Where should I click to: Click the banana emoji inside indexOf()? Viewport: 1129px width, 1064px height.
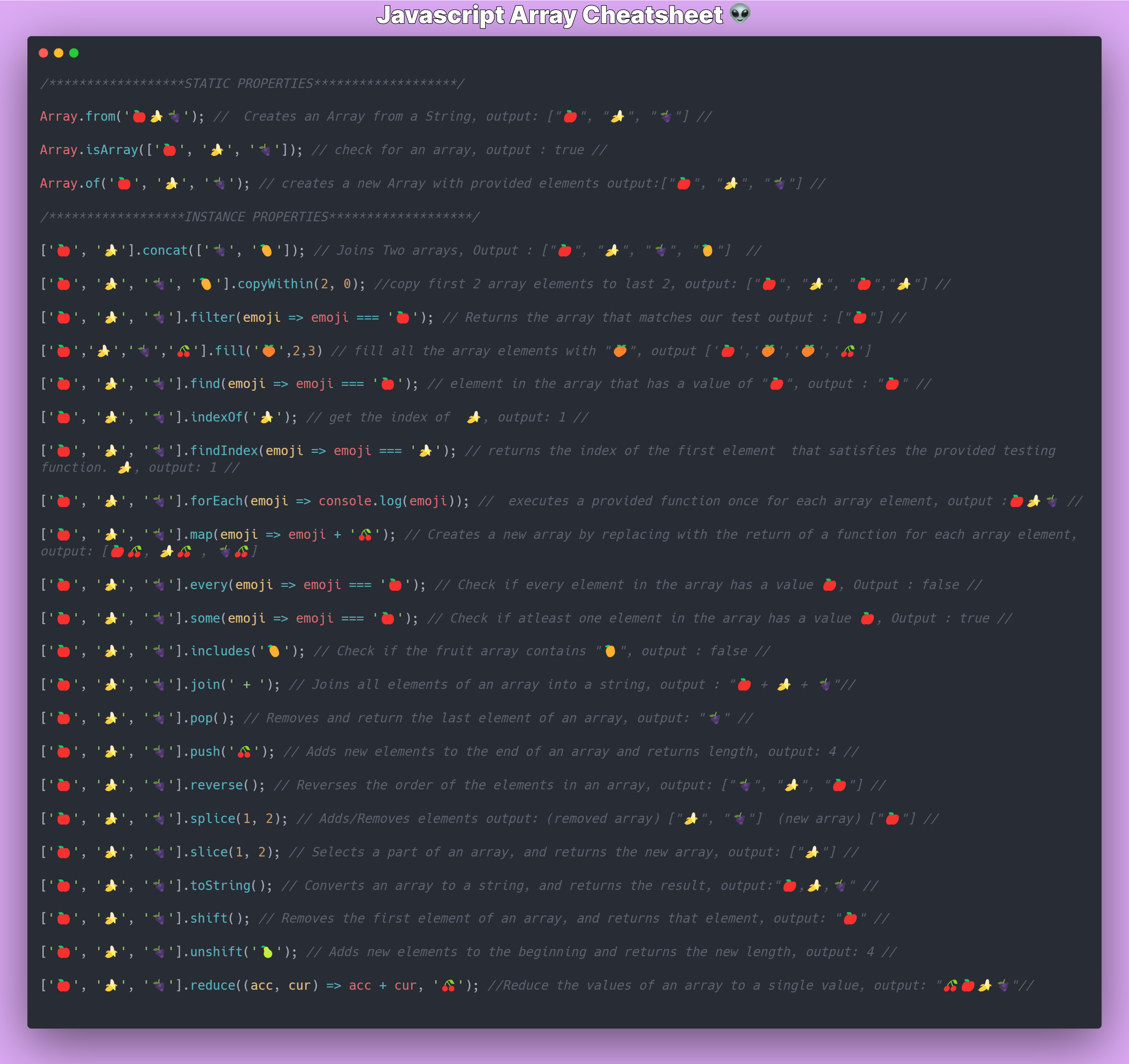click(x=266, y=417)
